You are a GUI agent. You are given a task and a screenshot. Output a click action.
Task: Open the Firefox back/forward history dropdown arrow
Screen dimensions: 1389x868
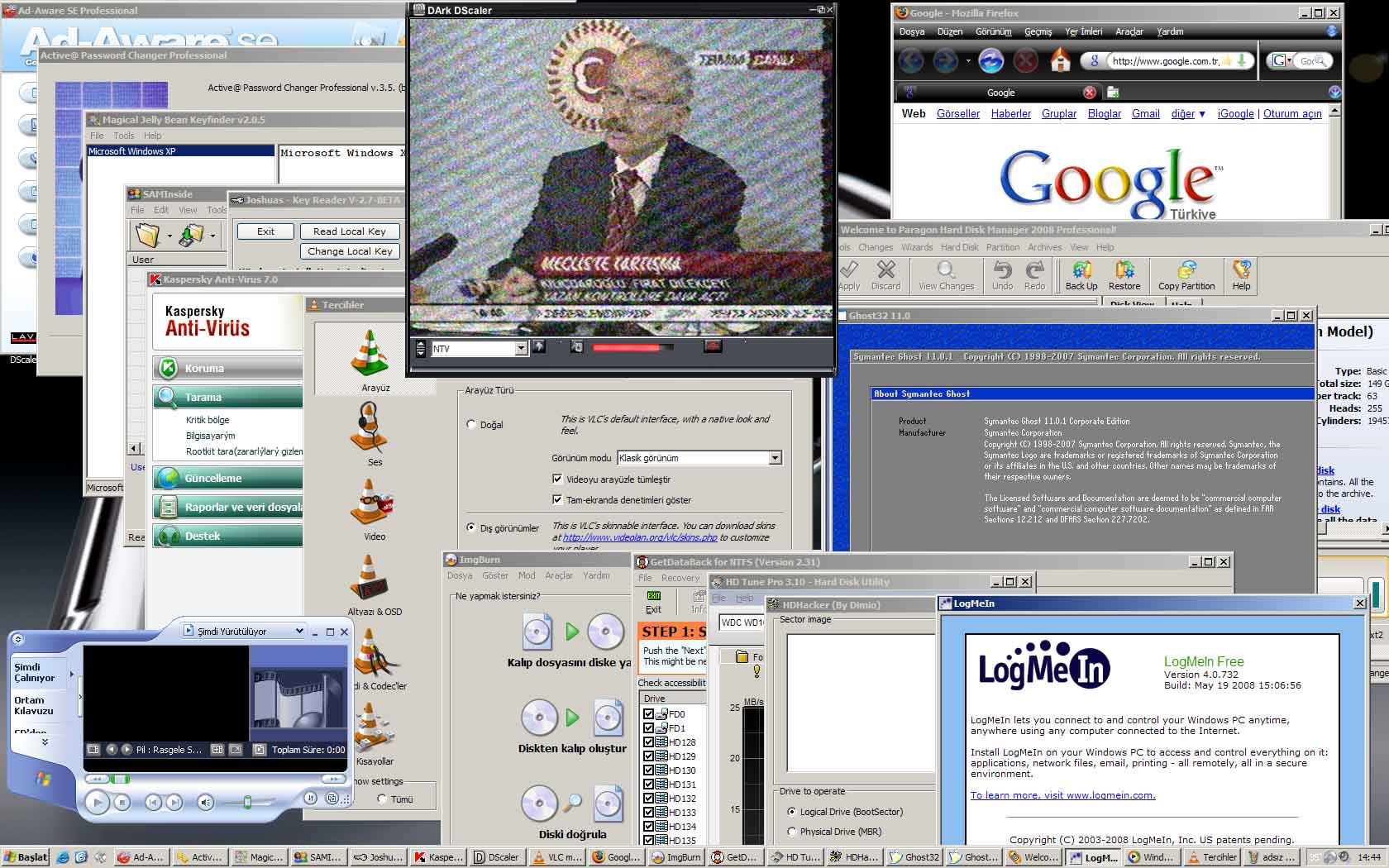(967, 60)
